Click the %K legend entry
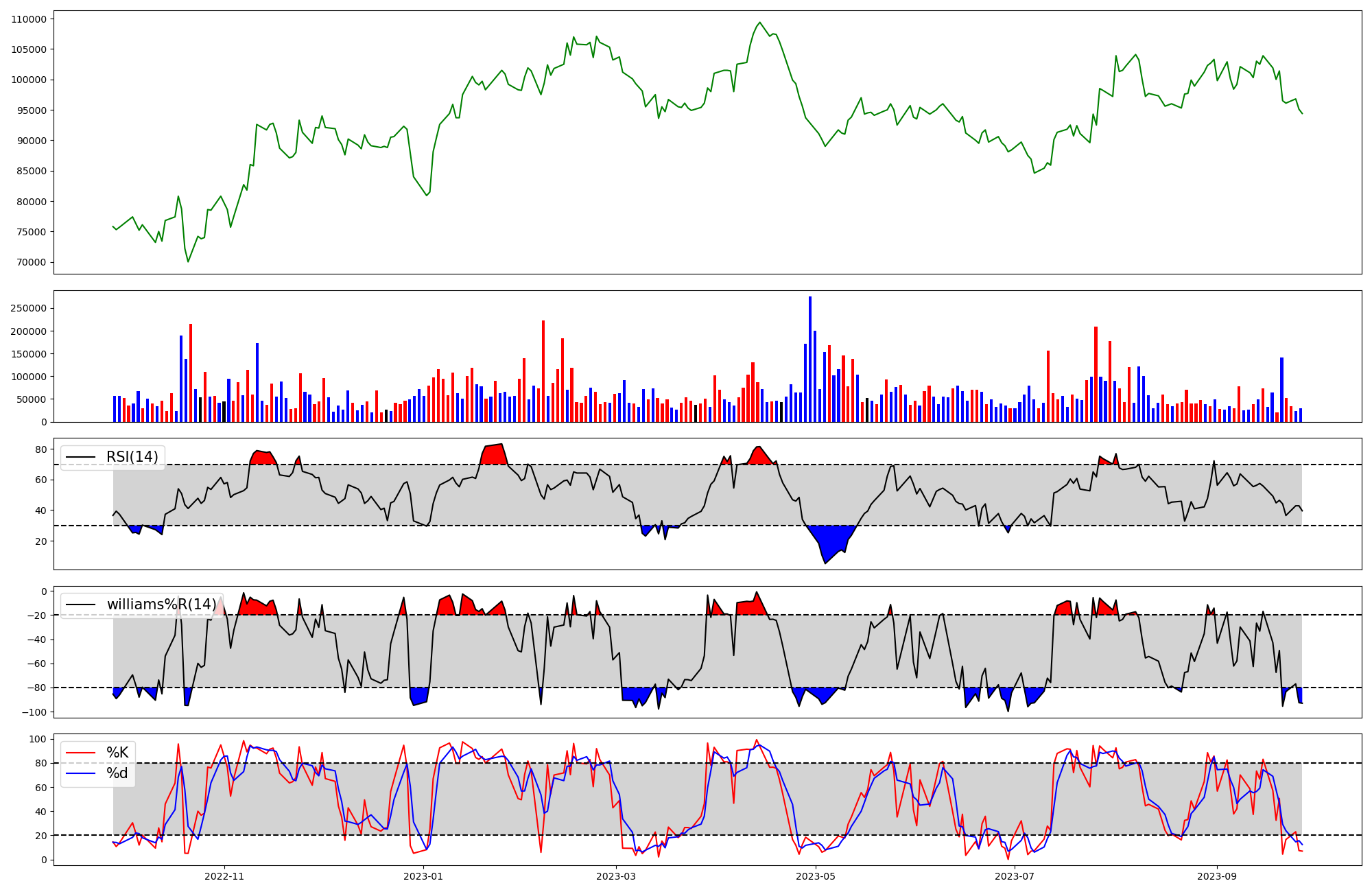 click(x=117, y=753)
